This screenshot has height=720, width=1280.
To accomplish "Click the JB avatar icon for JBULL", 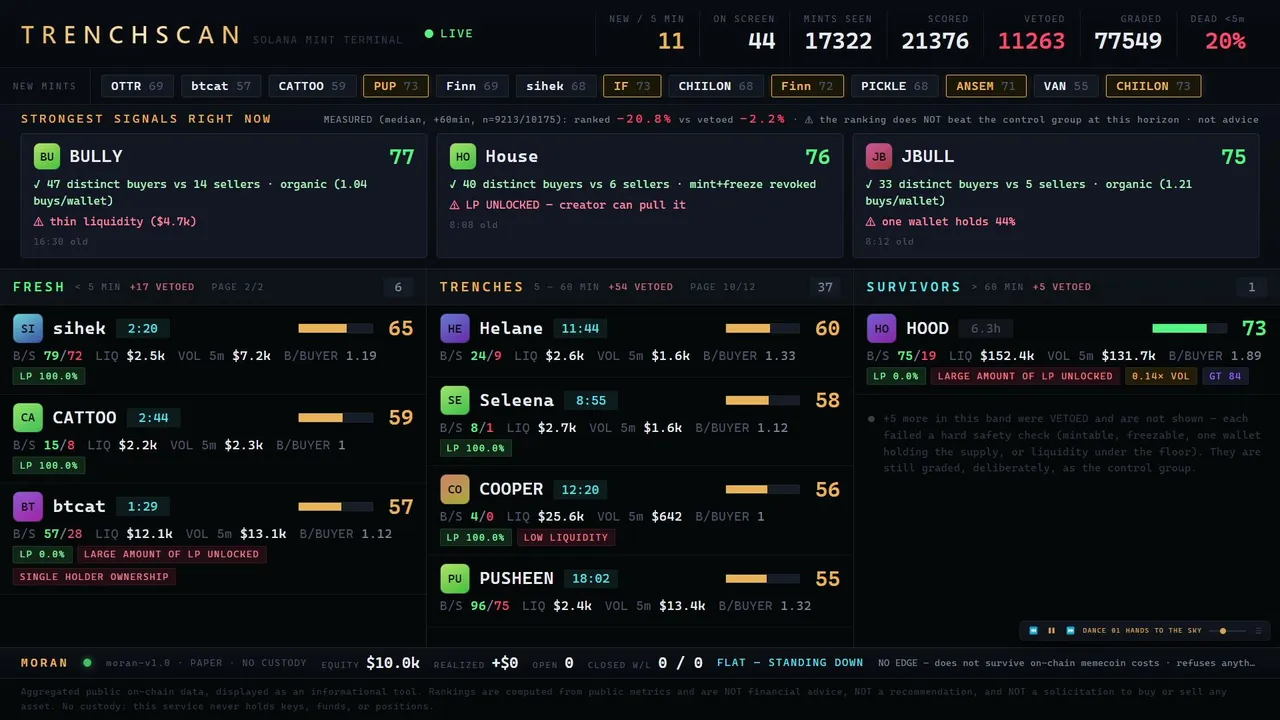I will point(879,156).
